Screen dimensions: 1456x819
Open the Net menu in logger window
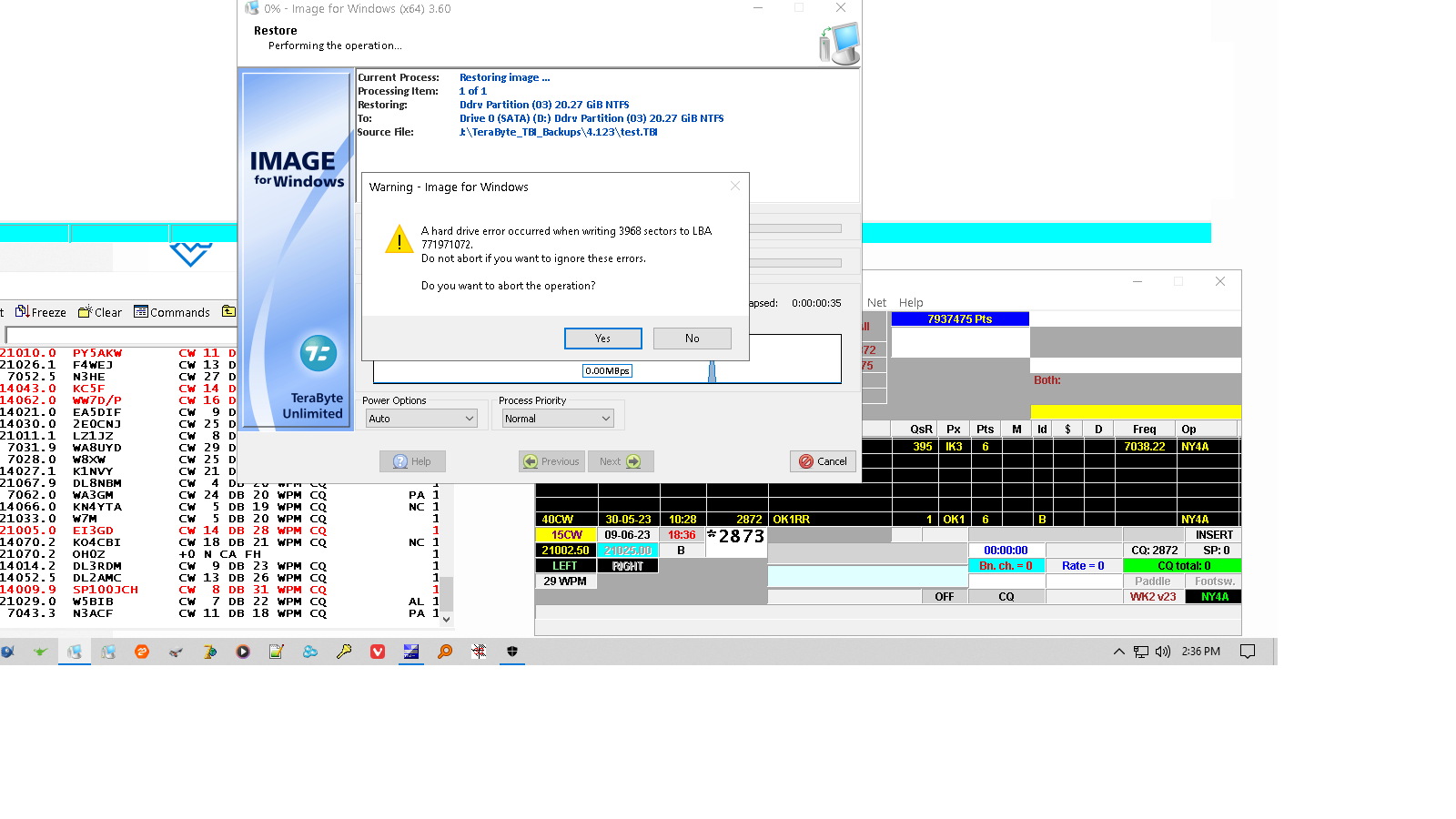click(876, 303)
